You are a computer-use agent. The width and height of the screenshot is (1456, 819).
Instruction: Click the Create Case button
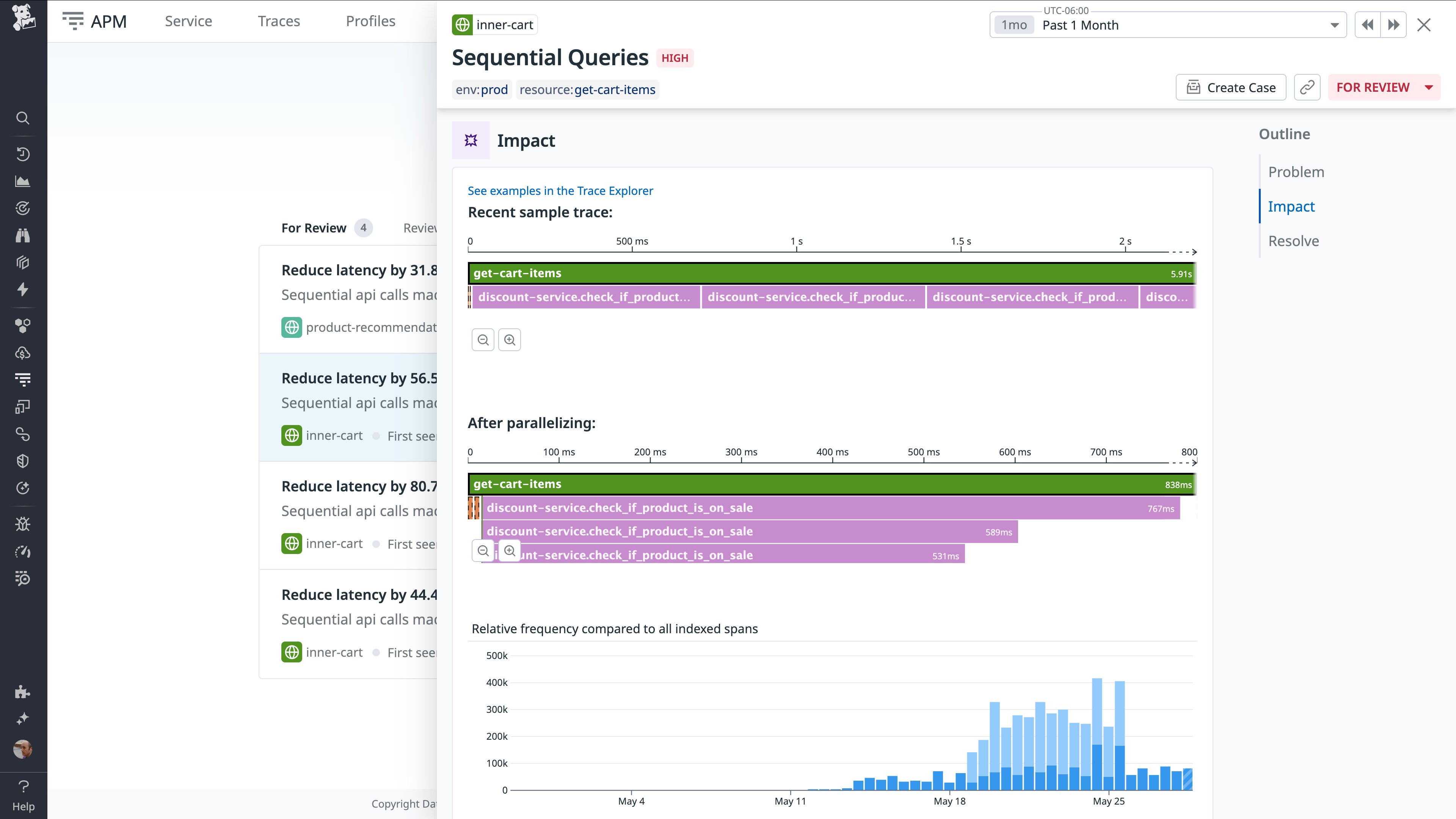click(1230, 87)
